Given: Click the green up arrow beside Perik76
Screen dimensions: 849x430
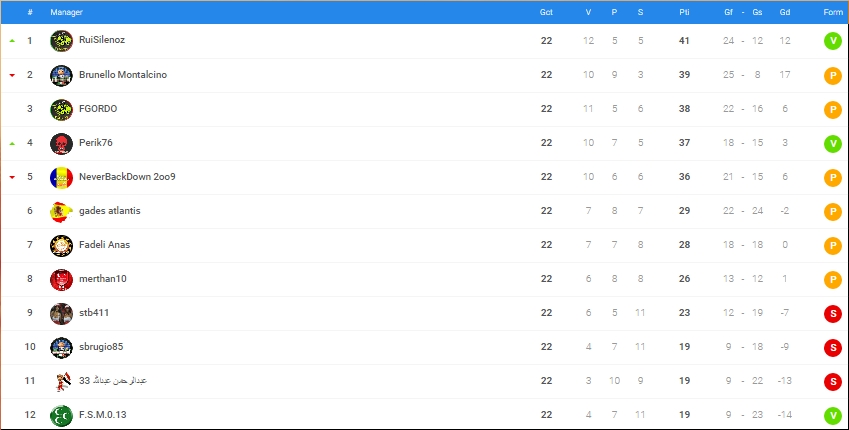Looking at the screenshot, I should tap(12, 143).
